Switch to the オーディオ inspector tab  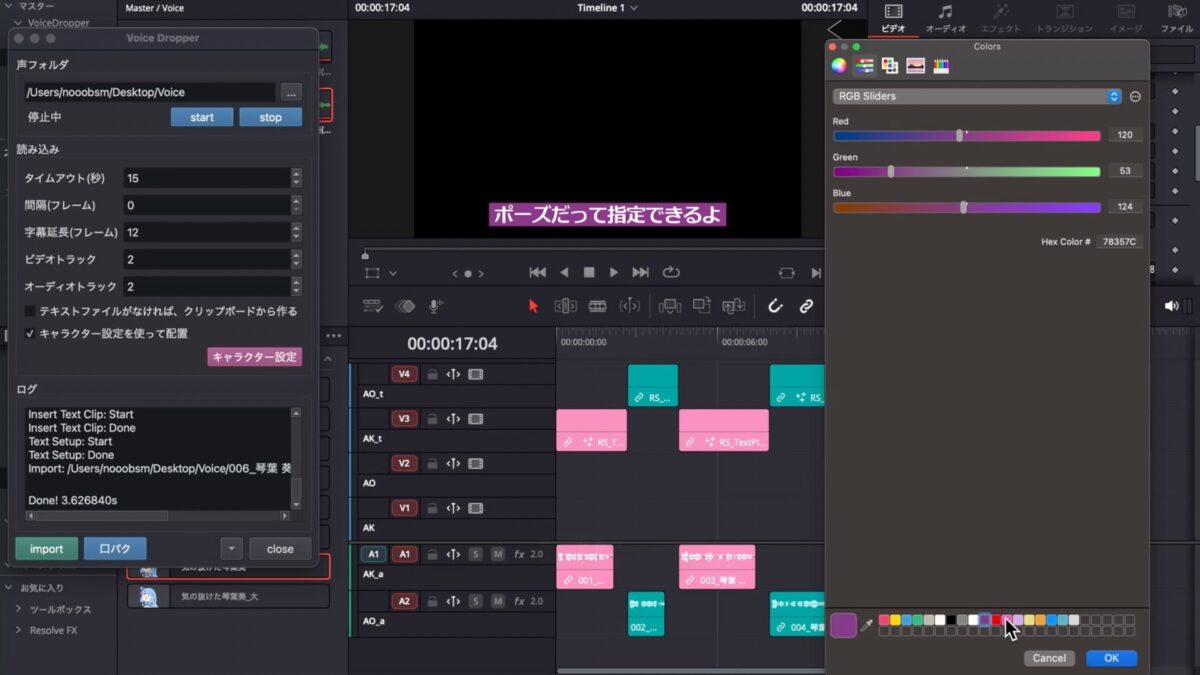tap(945, 18)
